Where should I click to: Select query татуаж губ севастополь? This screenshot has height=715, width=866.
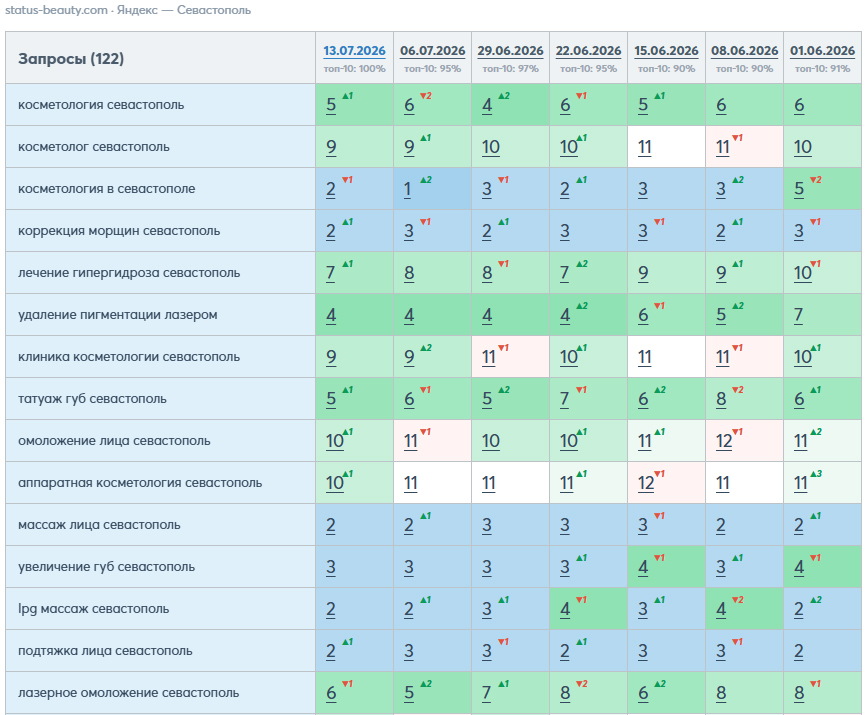92,399
